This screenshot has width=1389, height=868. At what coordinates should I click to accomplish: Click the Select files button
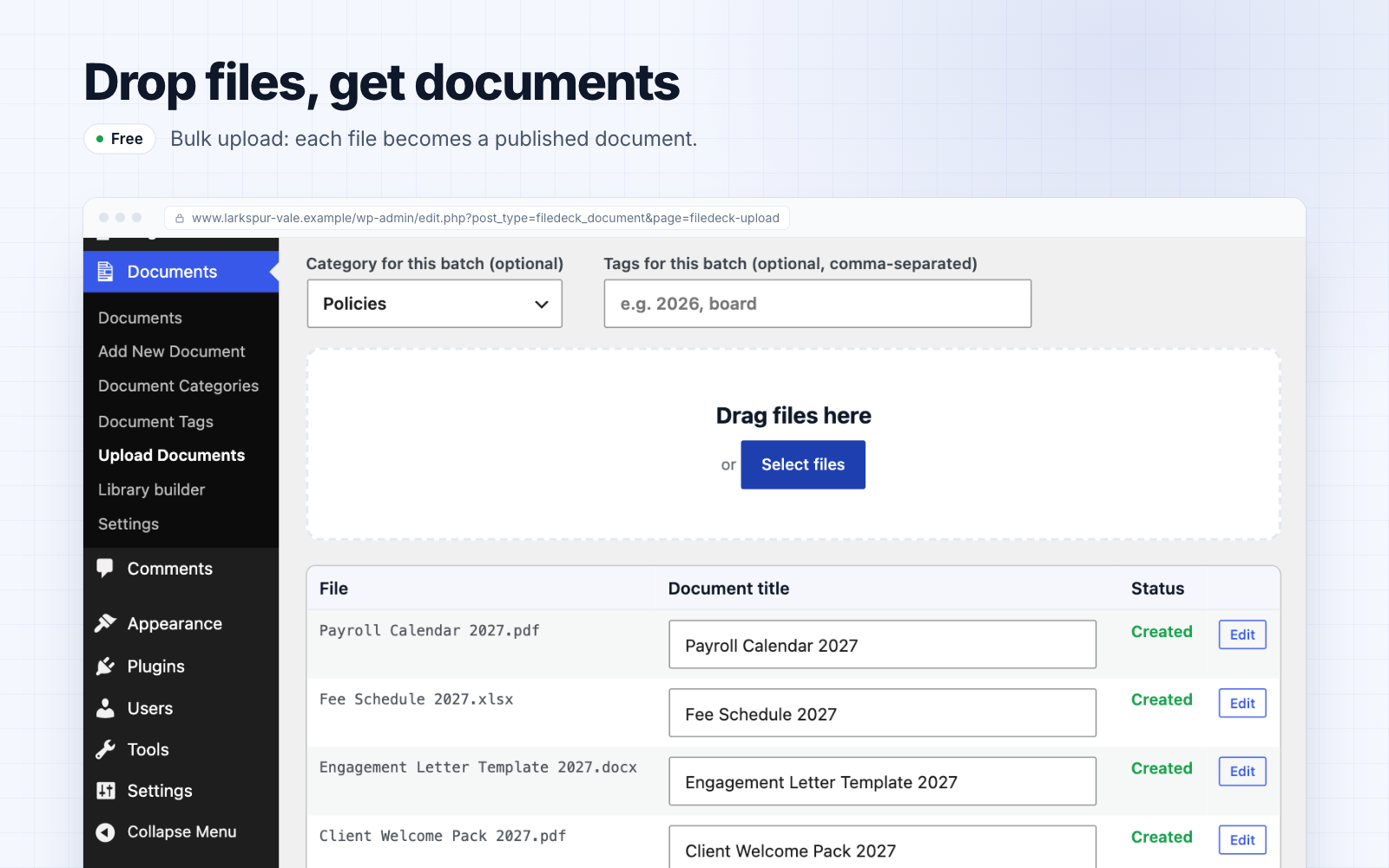coord(803,464)
